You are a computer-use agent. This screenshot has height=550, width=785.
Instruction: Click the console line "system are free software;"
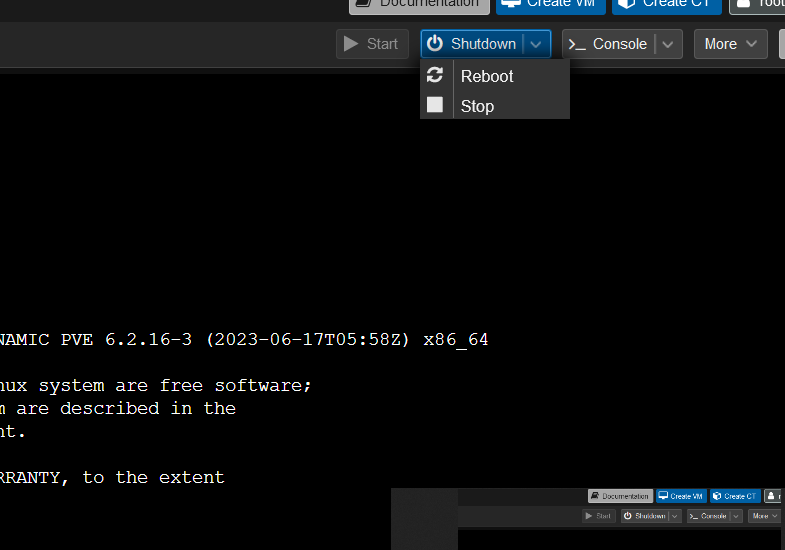click(175, 386)
